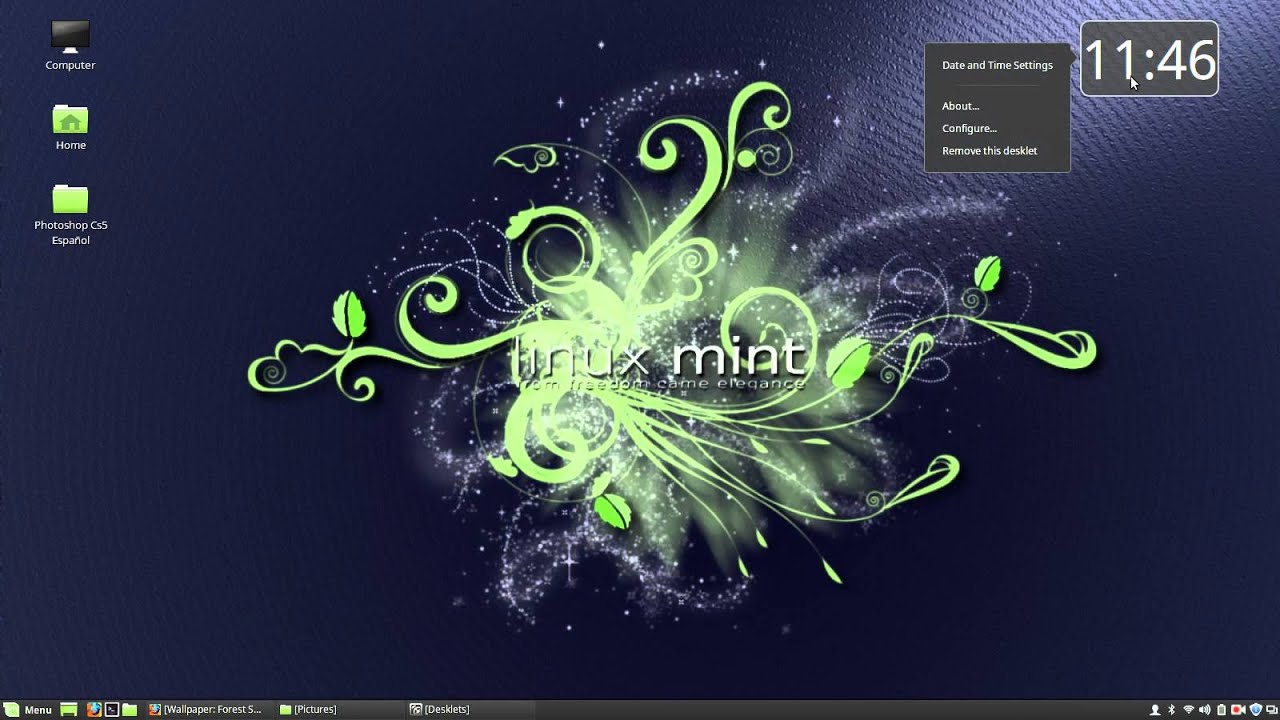This screenshot has height=720, width=1280.
Task: Open the window list tray icon
Action: [1271, 710]
